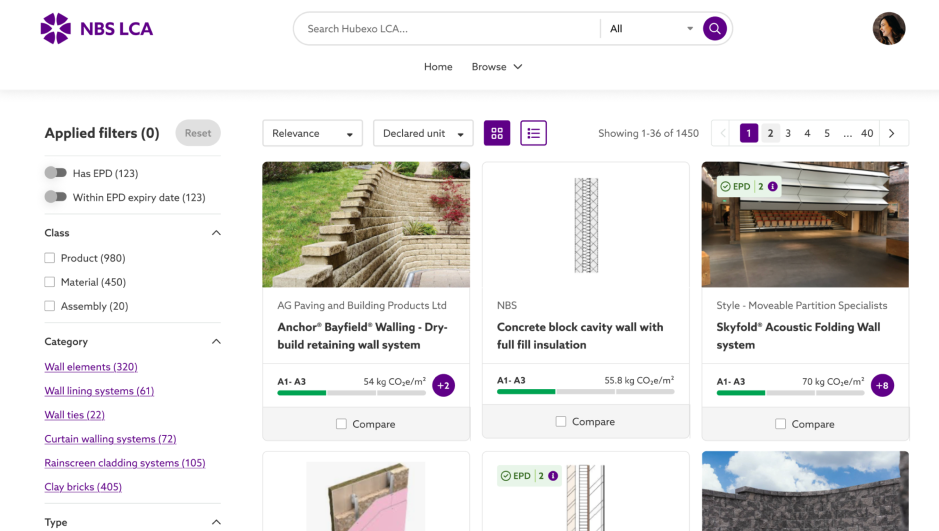
Task: Toggle the Has EPD switch
Action: [x=56, y=173]
